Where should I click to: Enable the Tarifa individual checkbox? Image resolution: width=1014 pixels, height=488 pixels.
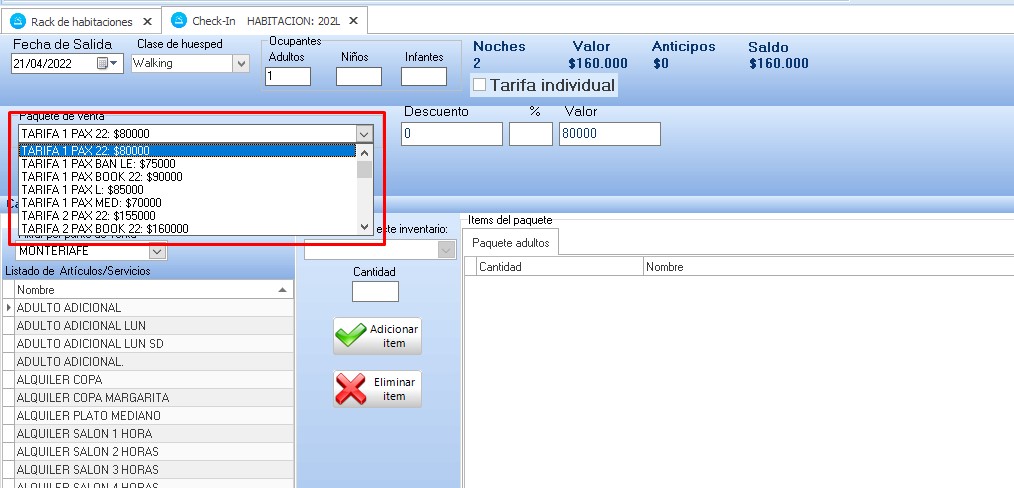[480, 85]
